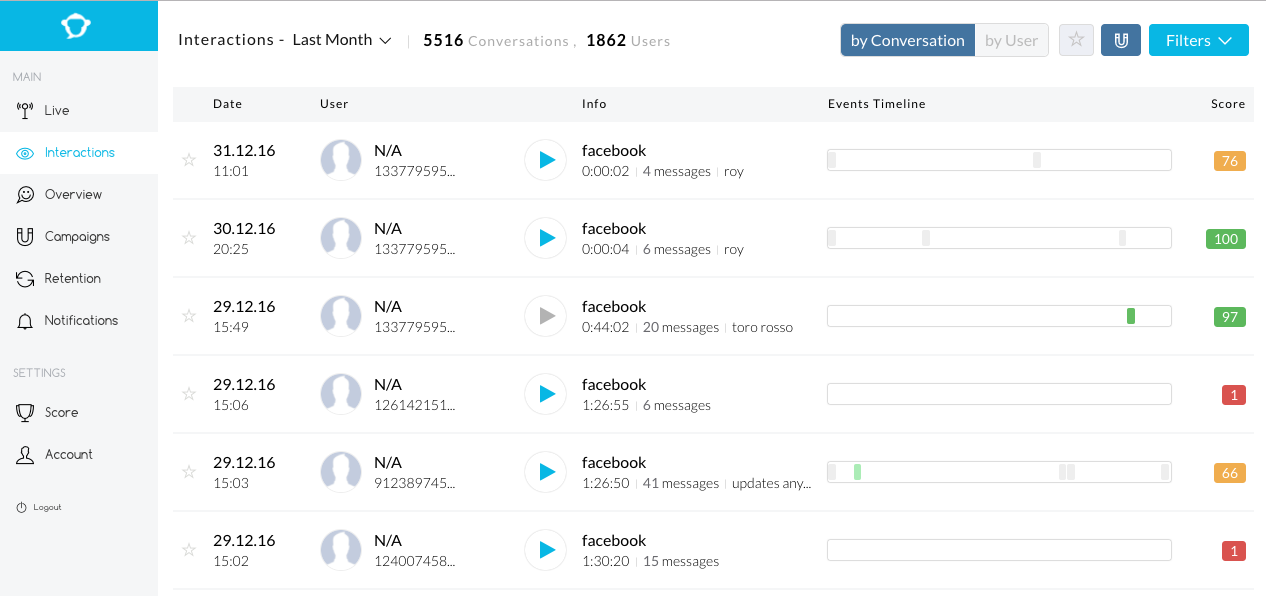Play the 41 messages conversation
This screenshot has height=596, width=1266.
546,472
